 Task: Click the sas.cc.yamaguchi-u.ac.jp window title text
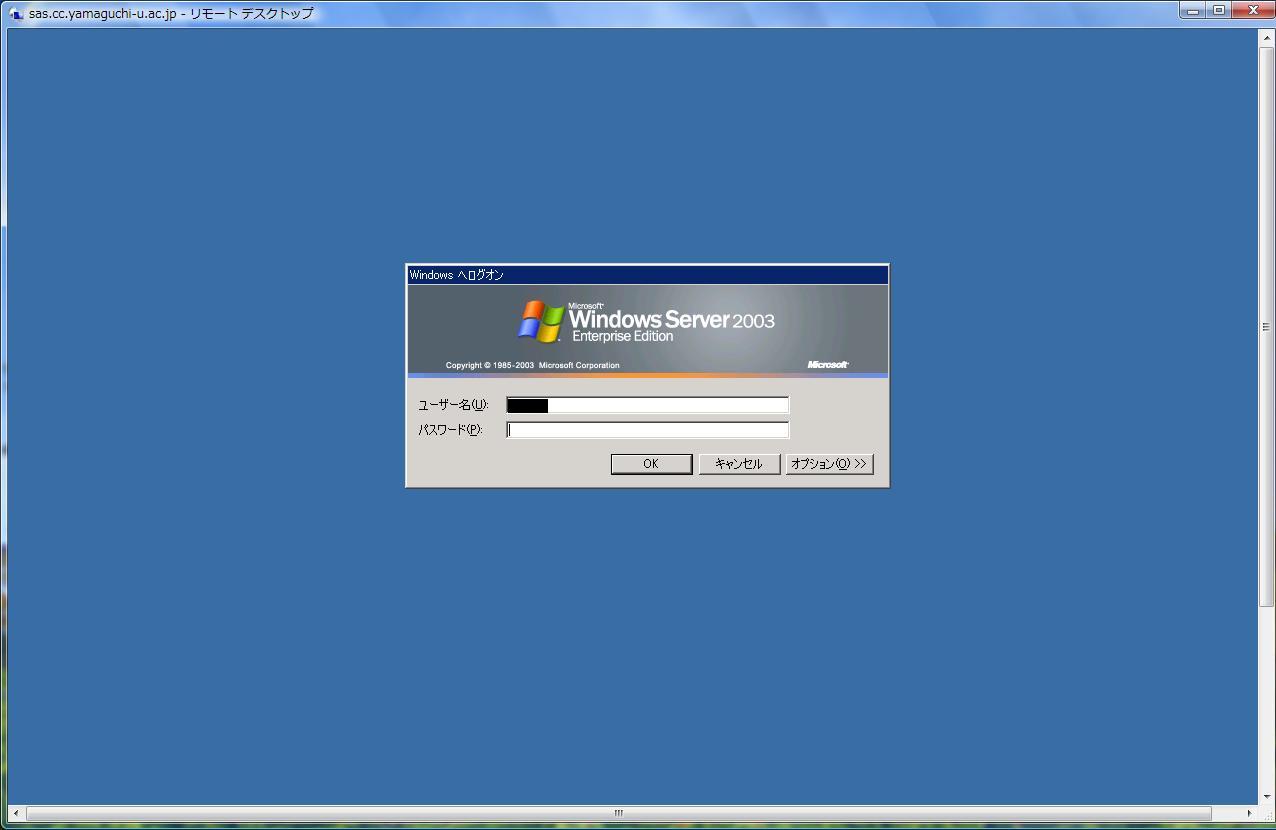(x=171, y=14)
